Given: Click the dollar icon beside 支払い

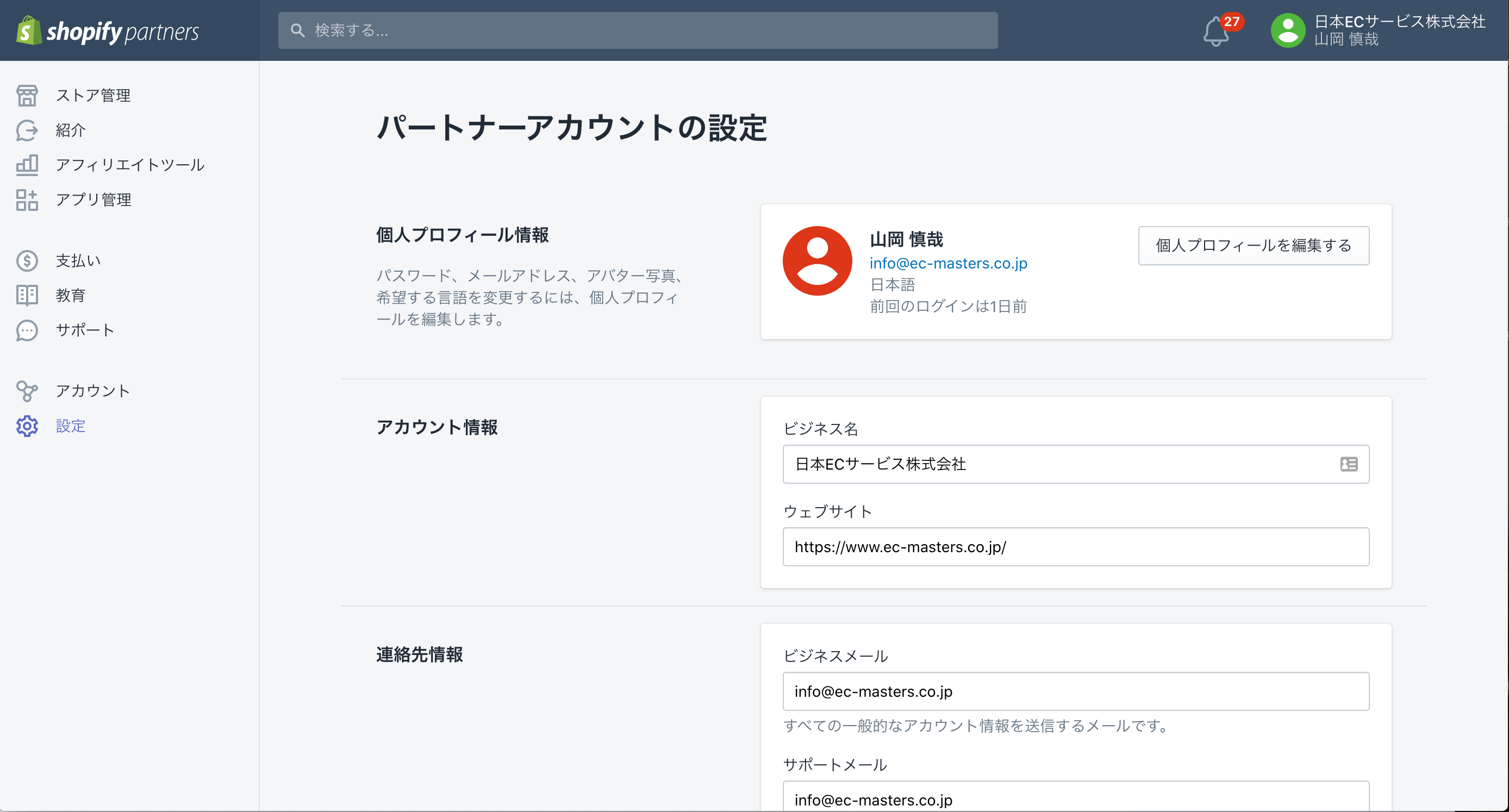Looking at the screenshot, I should point(27,261).
